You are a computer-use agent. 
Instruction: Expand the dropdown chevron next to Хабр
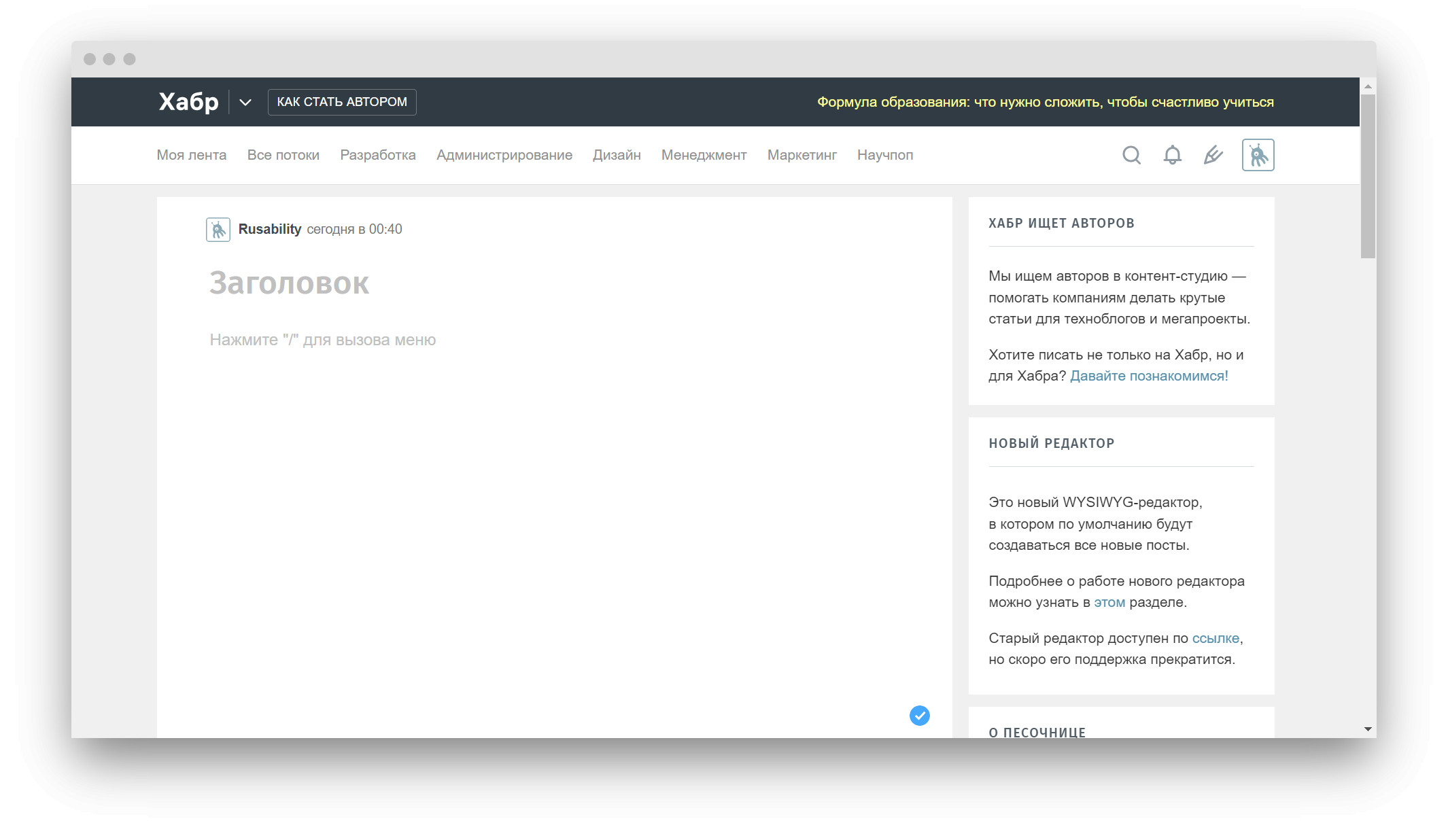tap(245, 103)
